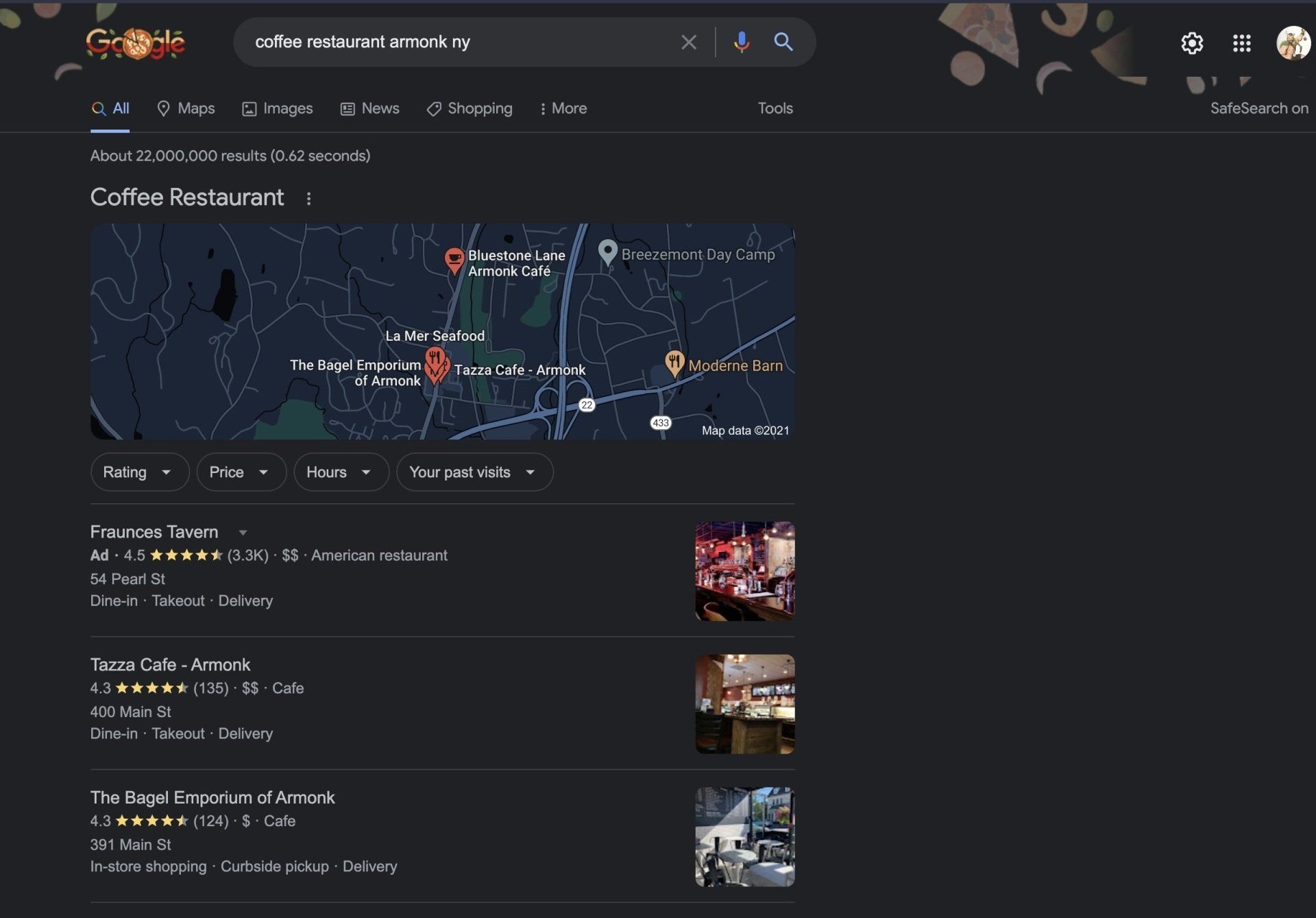The image size is (1316, 918).
Task: Switch to the Images tab
Action: tap(278, 108)
